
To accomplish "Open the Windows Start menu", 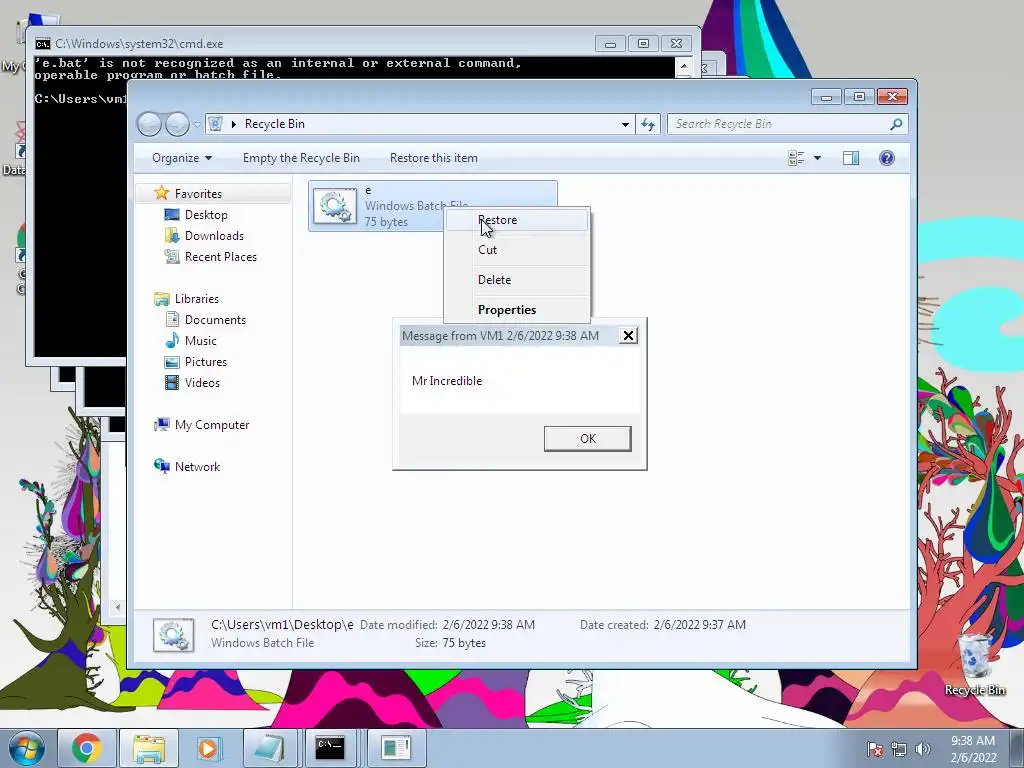I will tap(26, 748).
